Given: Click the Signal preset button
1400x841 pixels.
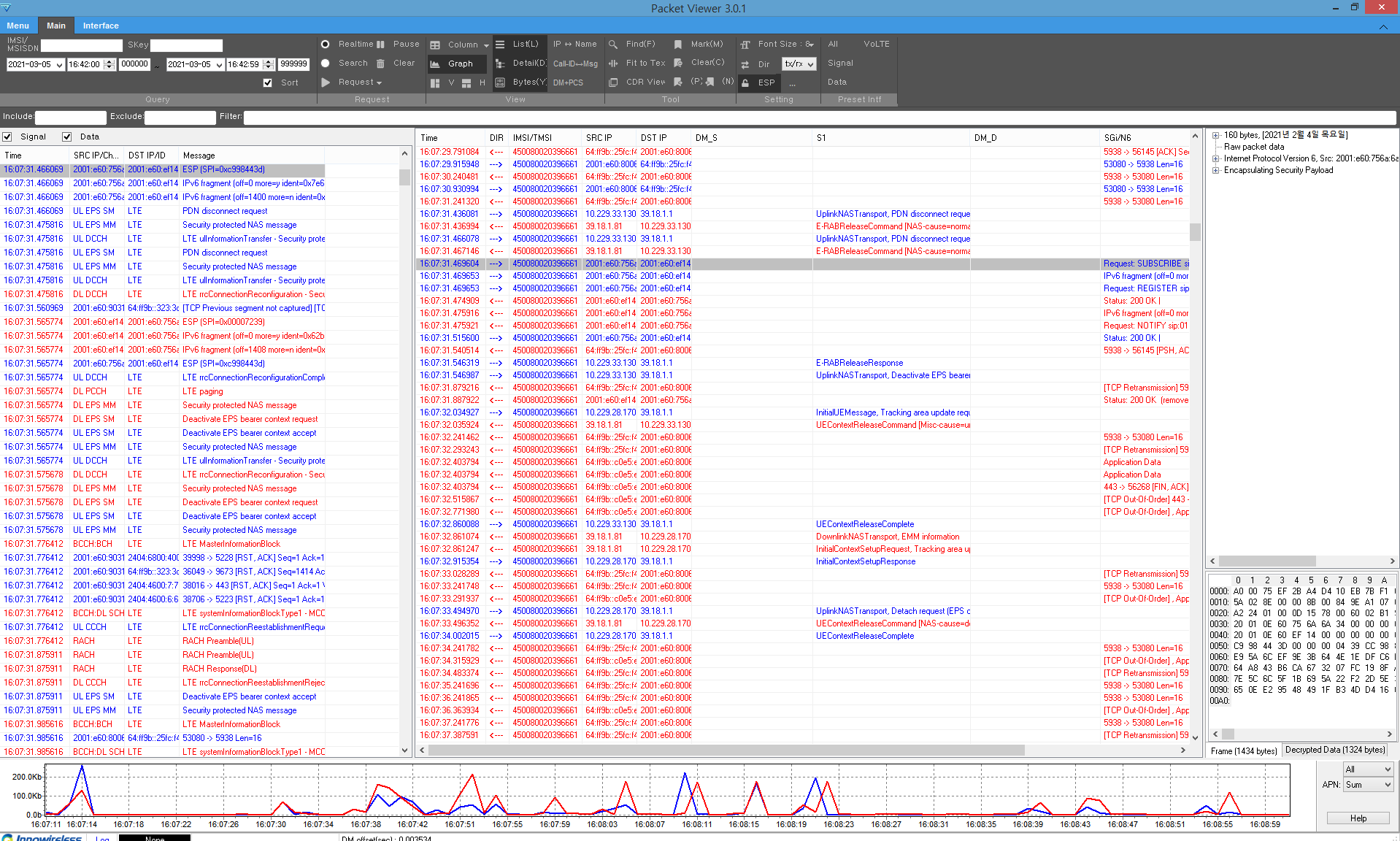Looking at the screenshot, I should coord(840,64).
